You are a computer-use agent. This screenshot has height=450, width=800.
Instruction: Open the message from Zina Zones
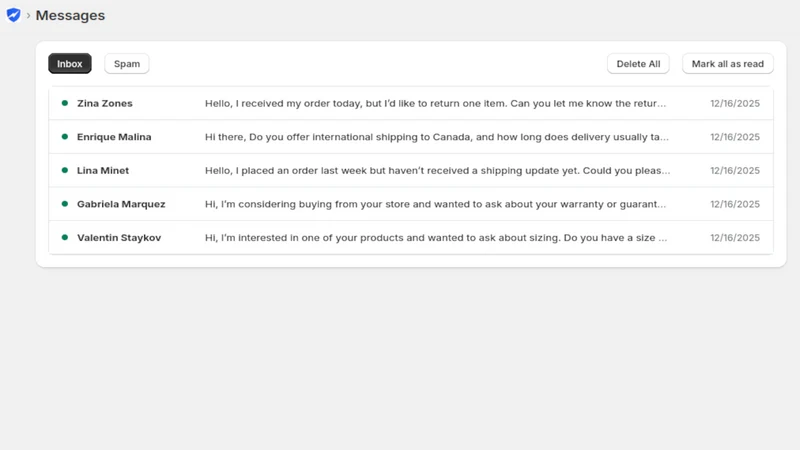[411, 103]
